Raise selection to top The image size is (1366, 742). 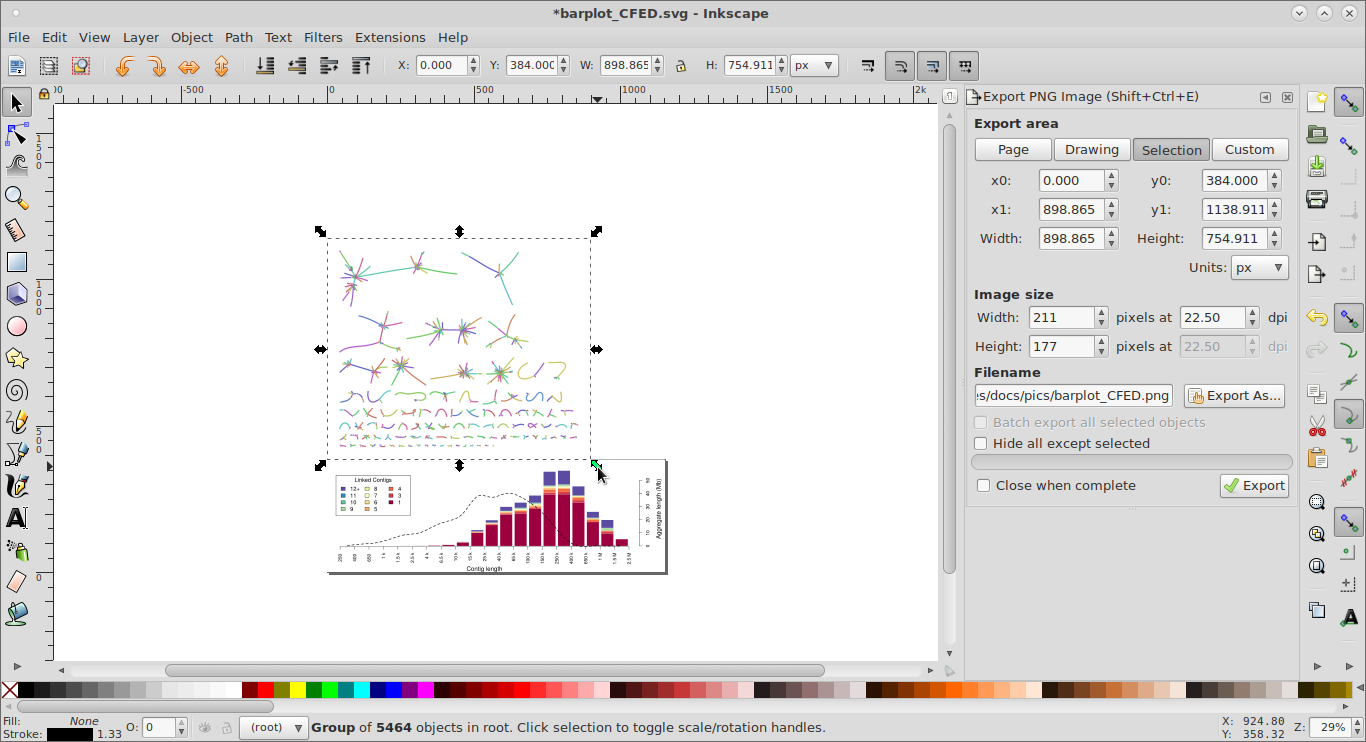361,66
